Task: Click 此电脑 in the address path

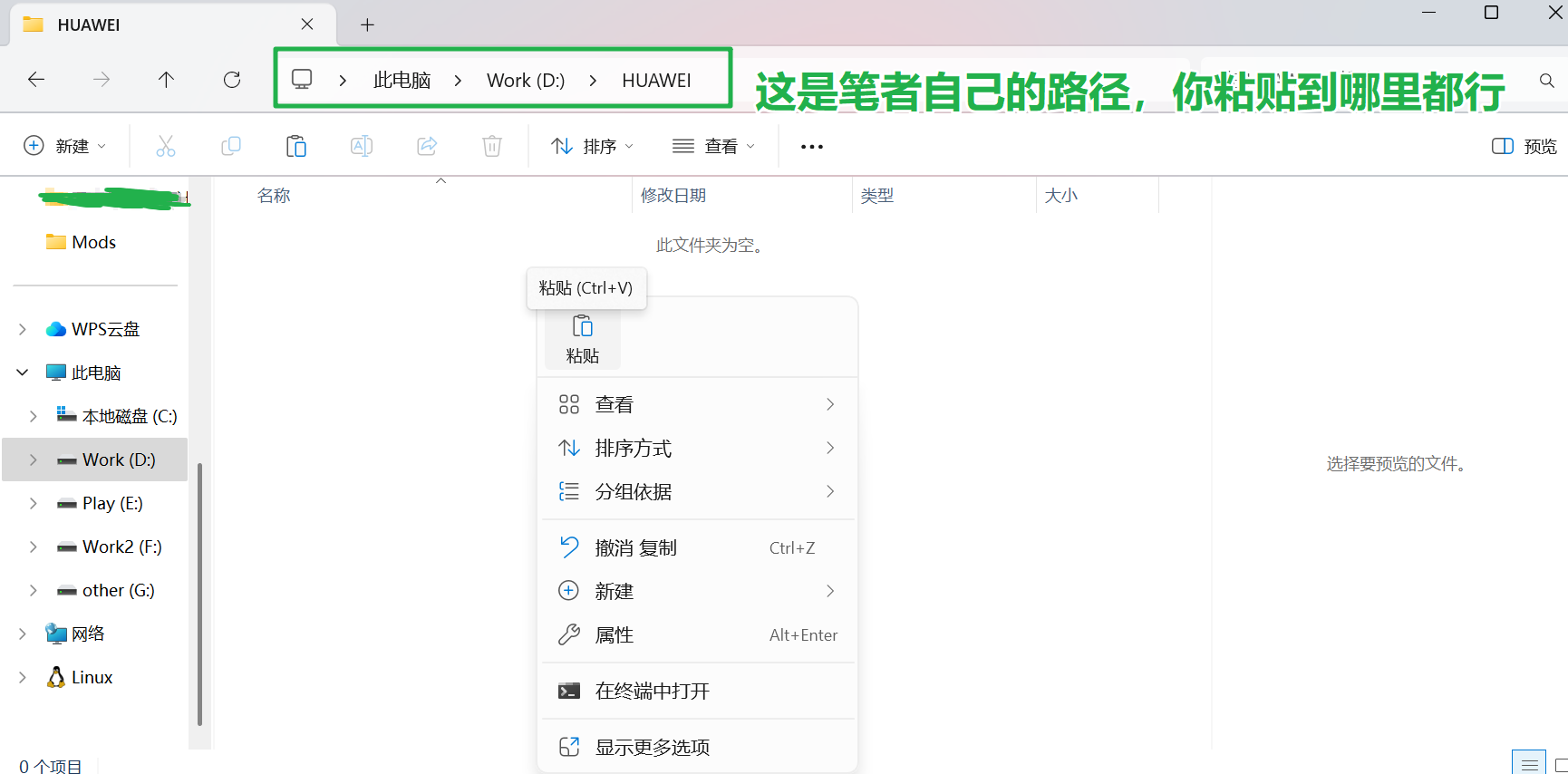Action: 402,81
